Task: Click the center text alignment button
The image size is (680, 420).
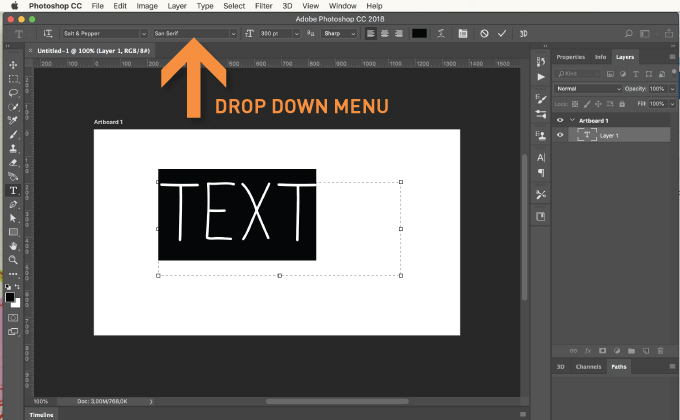Action: point(385,34)
